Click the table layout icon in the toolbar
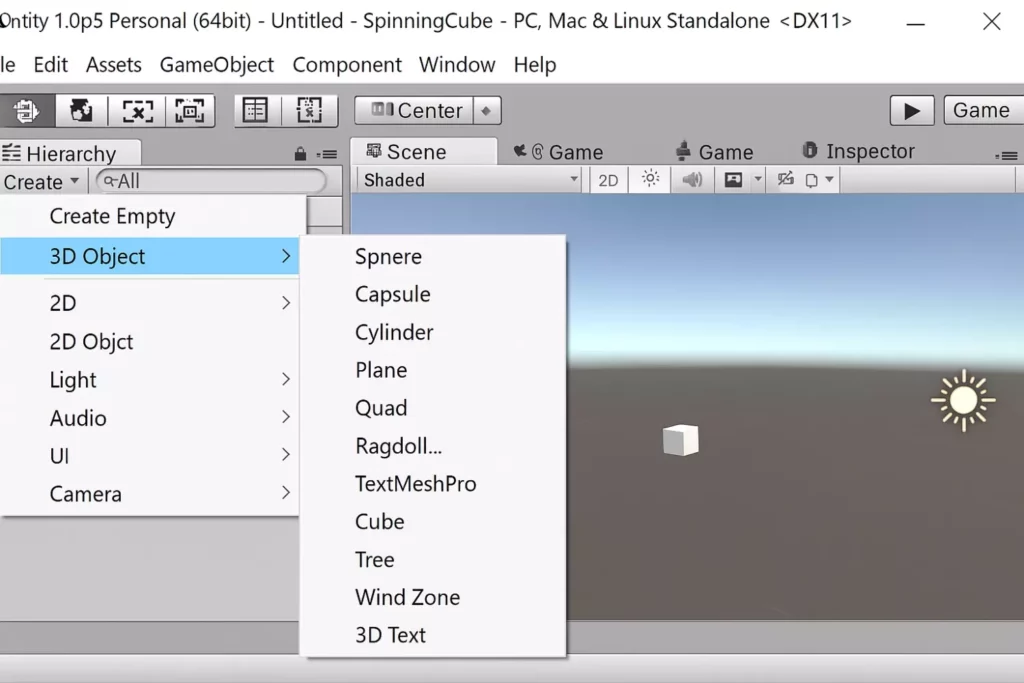 pos(255,110)
